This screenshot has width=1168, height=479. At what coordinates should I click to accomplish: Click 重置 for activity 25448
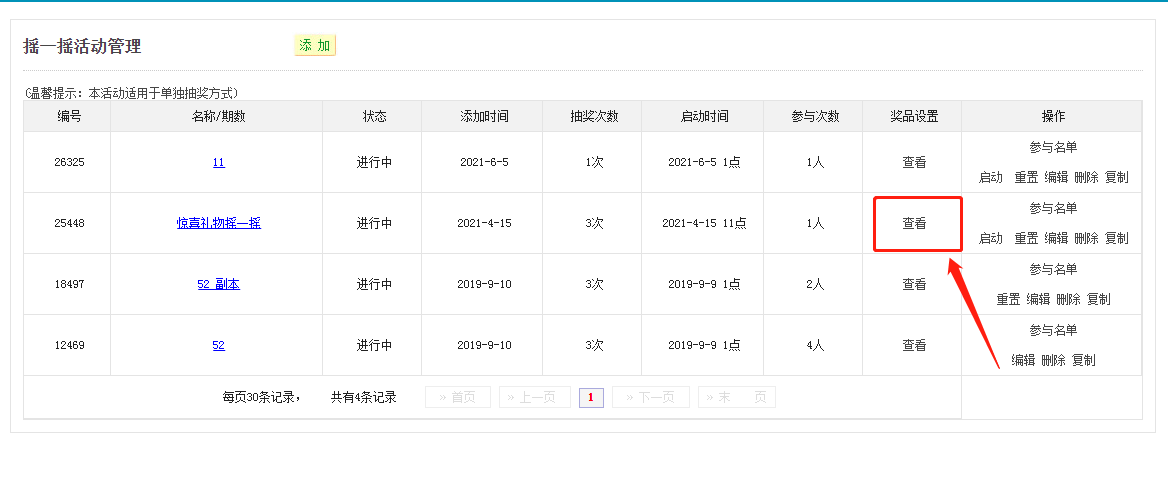[1026, 239]
